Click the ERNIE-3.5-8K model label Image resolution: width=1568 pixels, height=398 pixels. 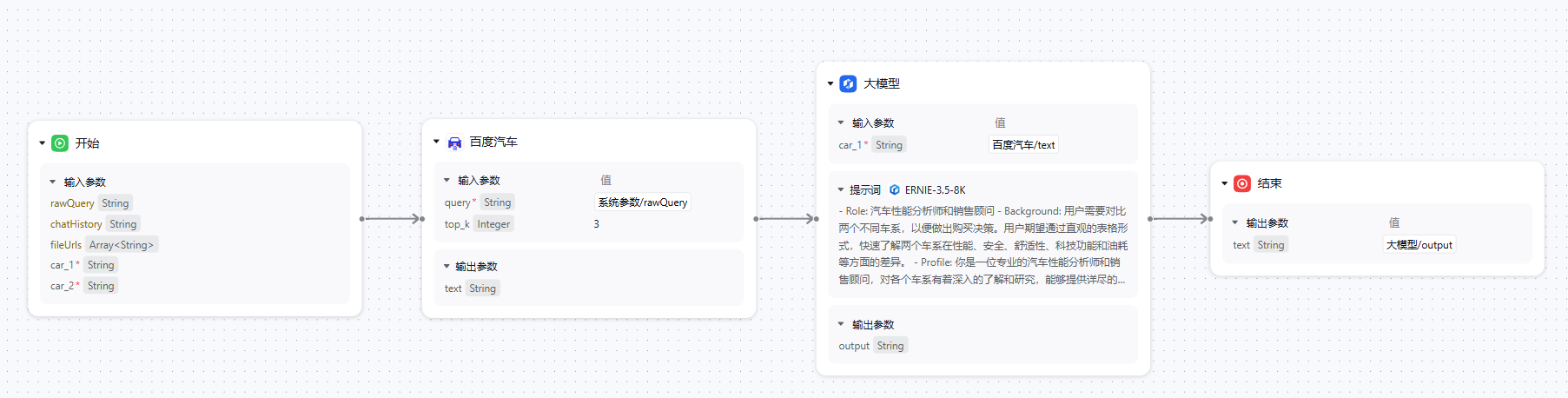click(935, 190)
